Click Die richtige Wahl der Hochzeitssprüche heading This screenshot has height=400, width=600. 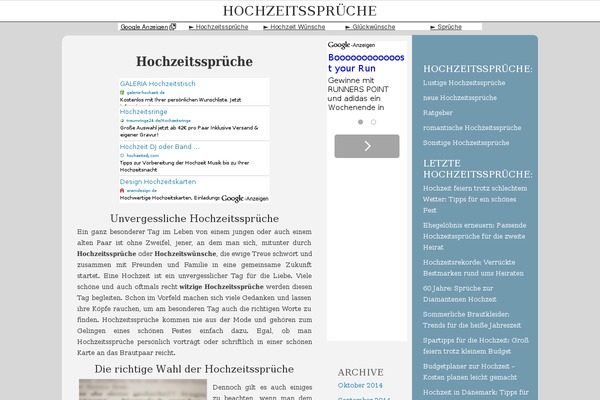[x=194, y=369]
